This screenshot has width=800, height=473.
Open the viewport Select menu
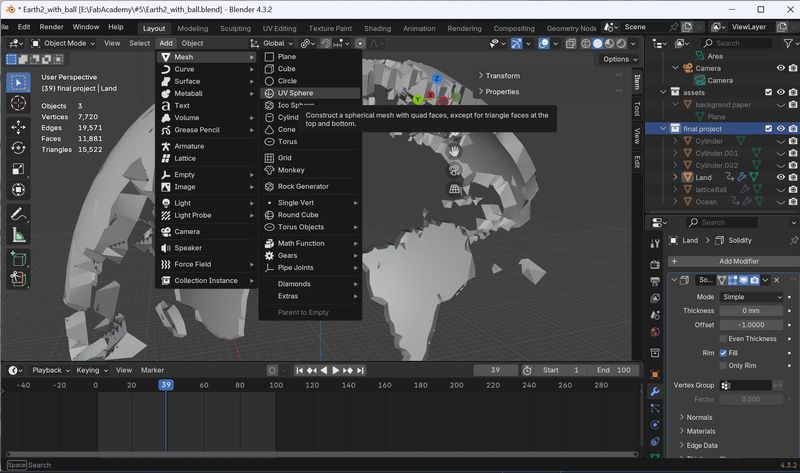[x=139, y=43]
